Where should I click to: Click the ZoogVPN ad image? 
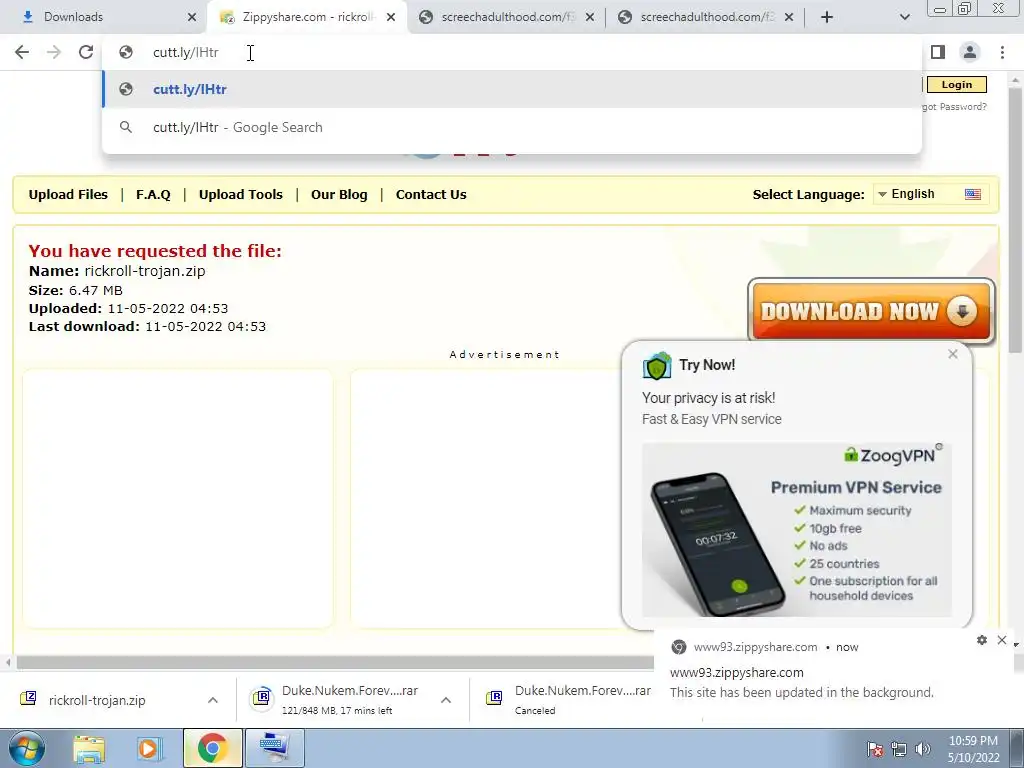tap(797, 530)
